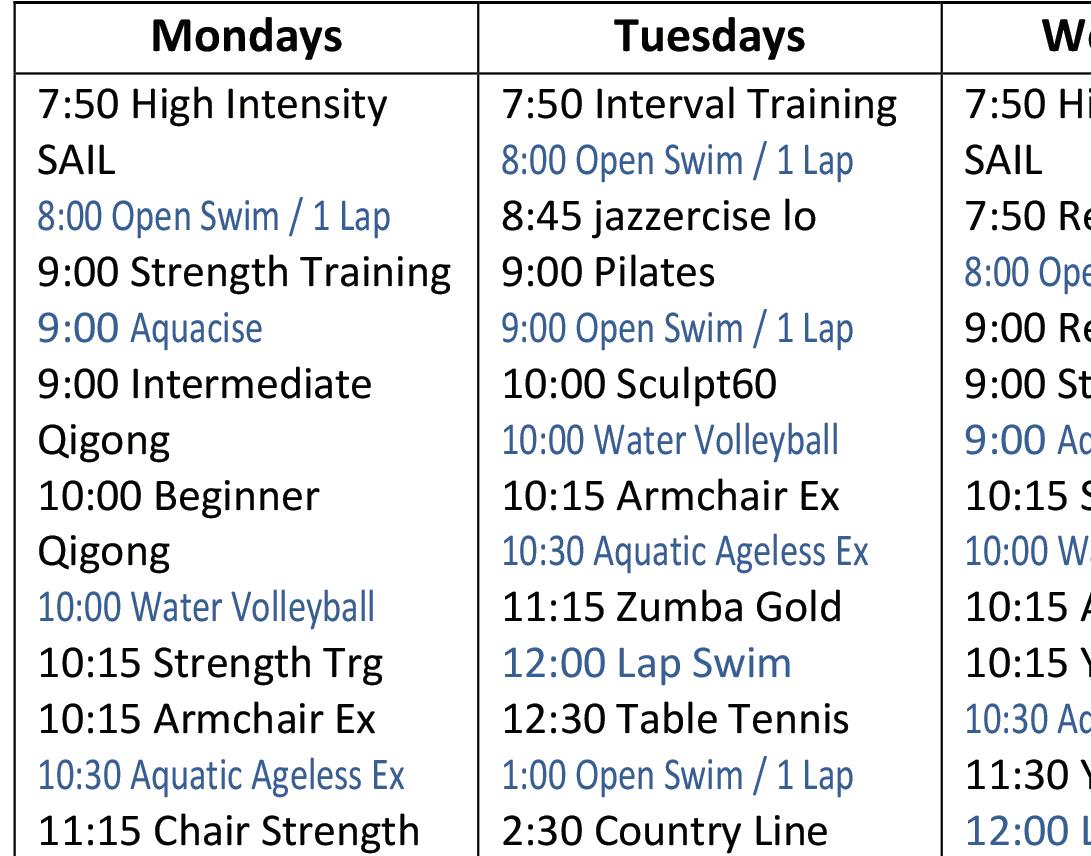Select Monday 9:00 Strength Training entry
Viewport: 1091px width, 856px height.
coord(243,272)
